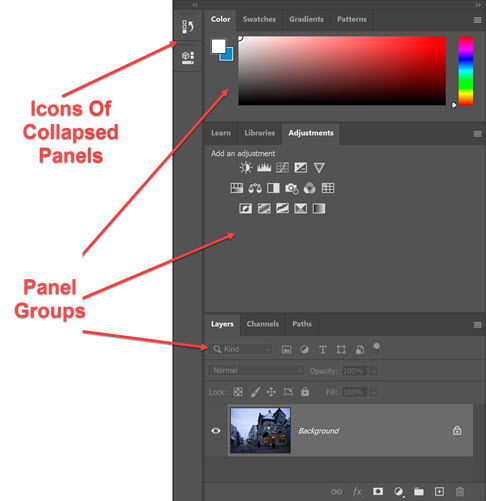Image resolution: width=486 pixels, height=501 pixels.
Task: Toggle filter for pixel layers
Action: (286, 349)
